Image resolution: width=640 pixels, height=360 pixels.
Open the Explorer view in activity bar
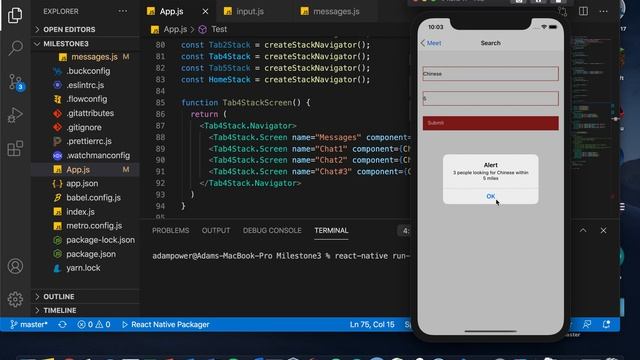pos(15,16)
